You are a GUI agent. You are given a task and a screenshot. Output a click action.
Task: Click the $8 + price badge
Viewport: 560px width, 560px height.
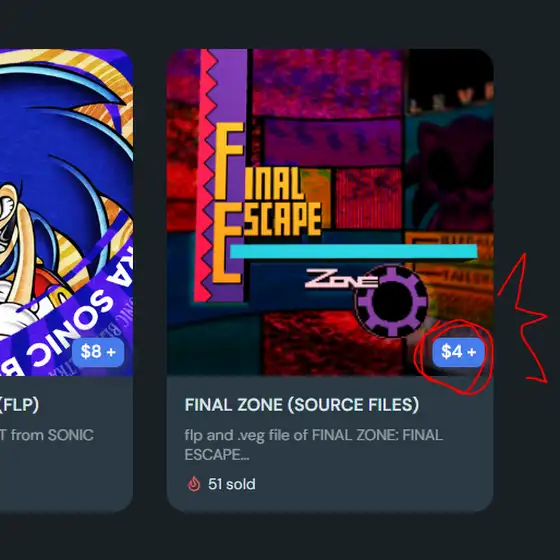(98, 352)
